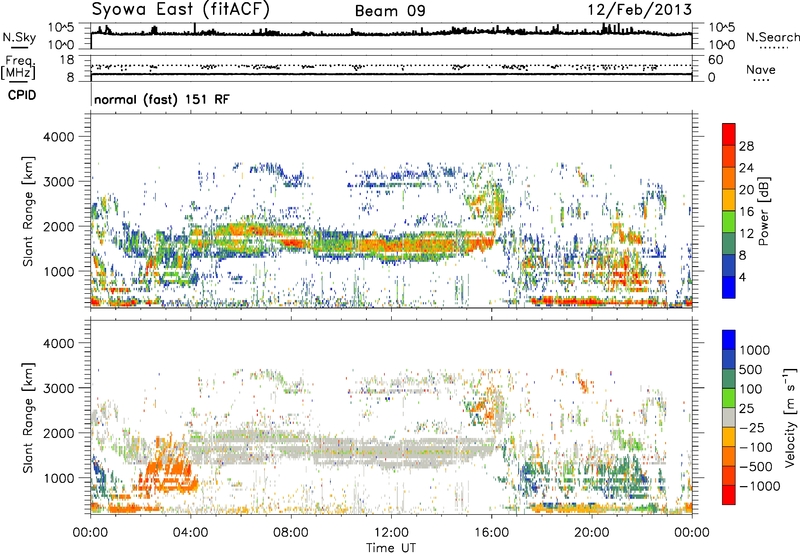Click the '28' power colorbar tick value

pos(746,146)
